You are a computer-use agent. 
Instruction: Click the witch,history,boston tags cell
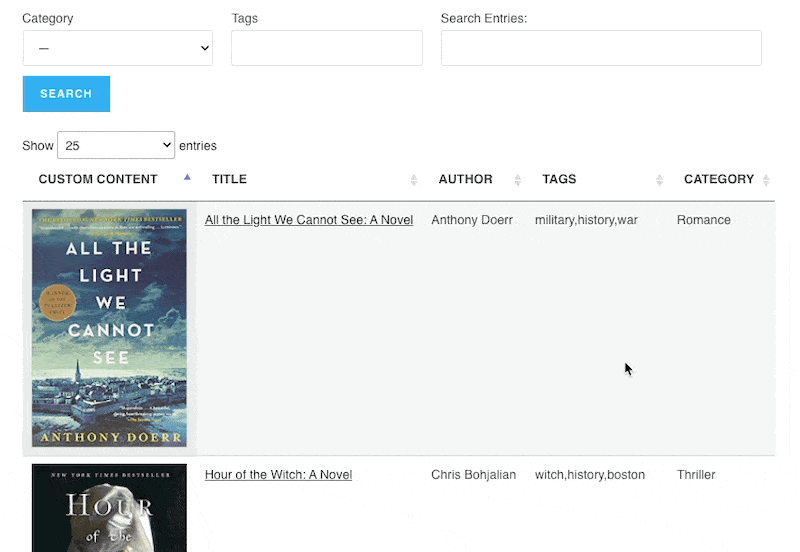[x=590, y=475]
